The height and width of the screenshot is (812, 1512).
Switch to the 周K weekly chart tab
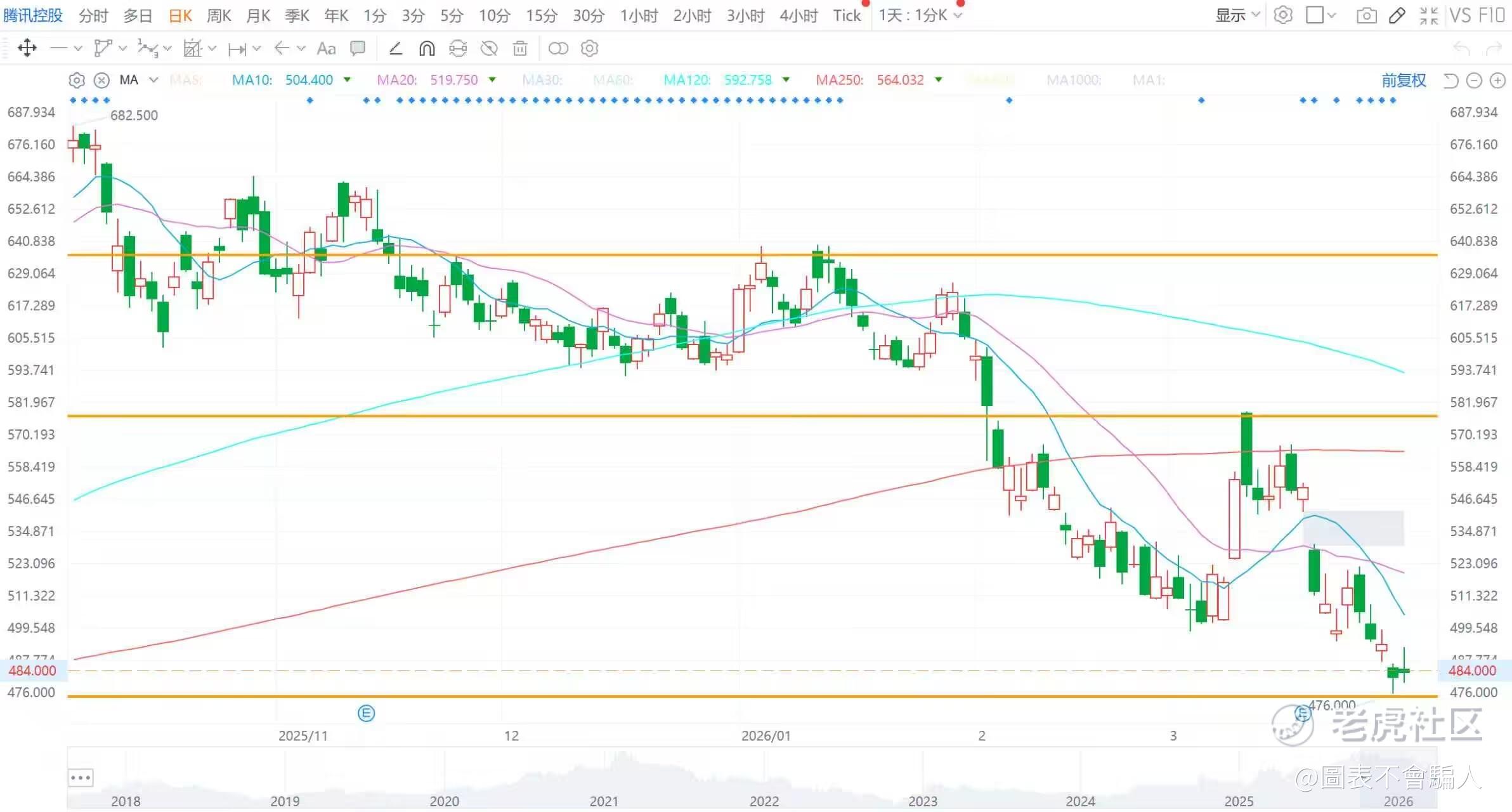(x=219, y=15)
